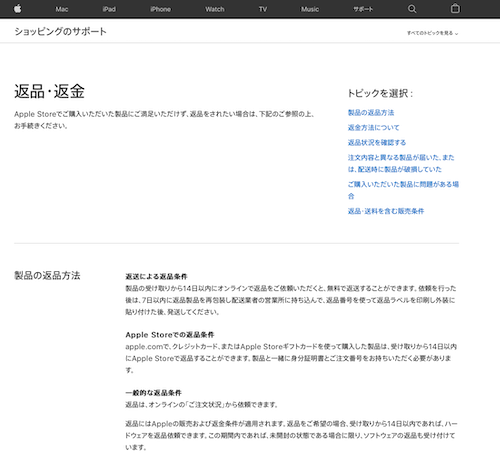Open the 返品・送料を含む販売条件 link

pyautogui.click(x=386, y=211)
